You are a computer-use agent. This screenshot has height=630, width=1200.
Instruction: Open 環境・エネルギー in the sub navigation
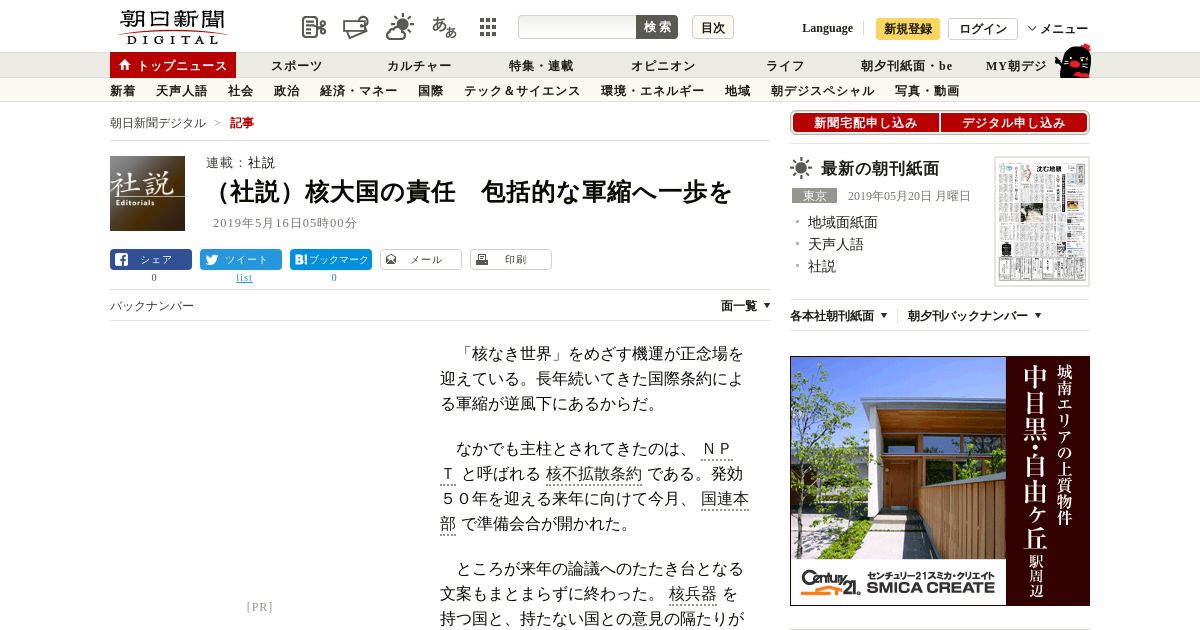653,91
